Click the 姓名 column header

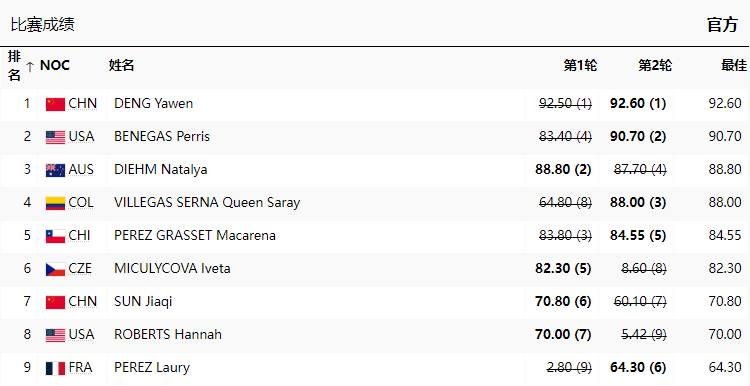(x=121, y=65)
